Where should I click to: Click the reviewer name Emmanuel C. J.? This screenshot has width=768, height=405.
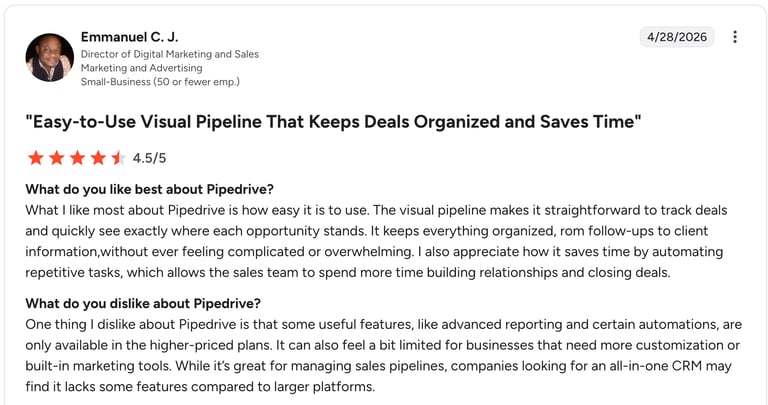[129, 37]
